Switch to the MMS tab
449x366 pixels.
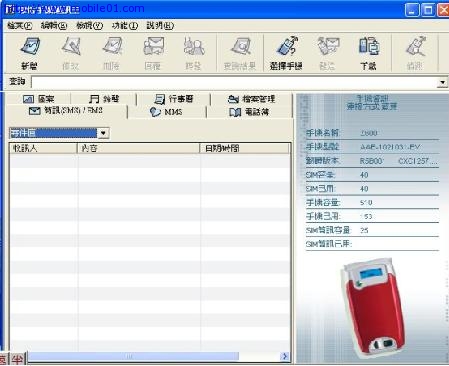166,112
